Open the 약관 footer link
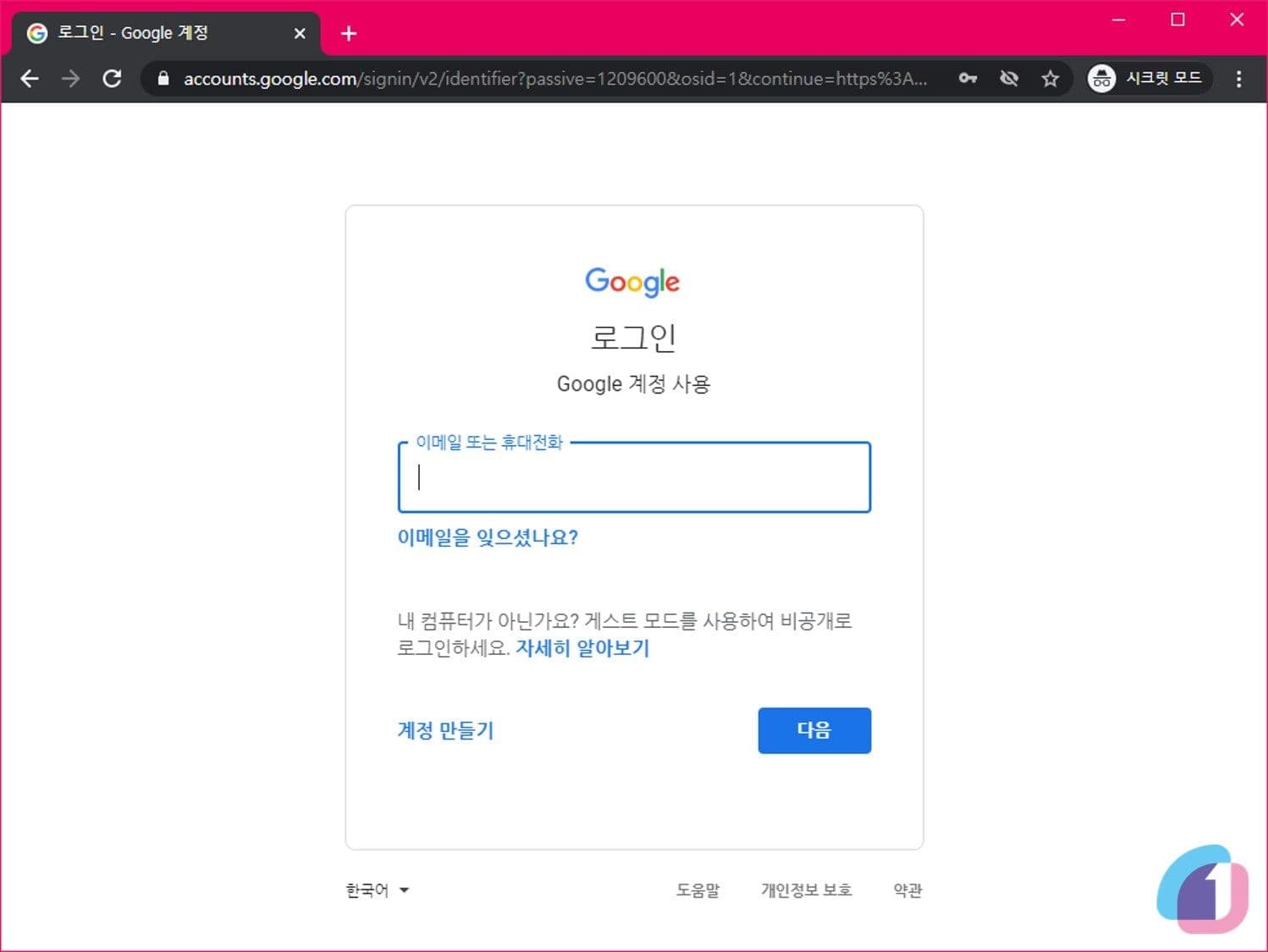The image size is (1268, 952). point(907,890)
